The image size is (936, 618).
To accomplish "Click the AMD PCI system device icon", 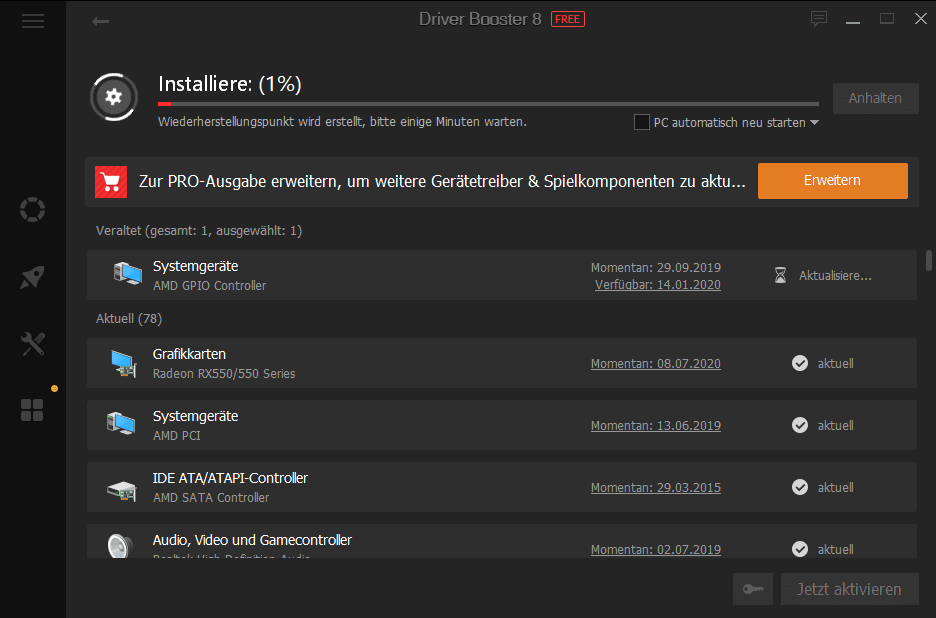I will pyautogui.click(x=121, y=424).
